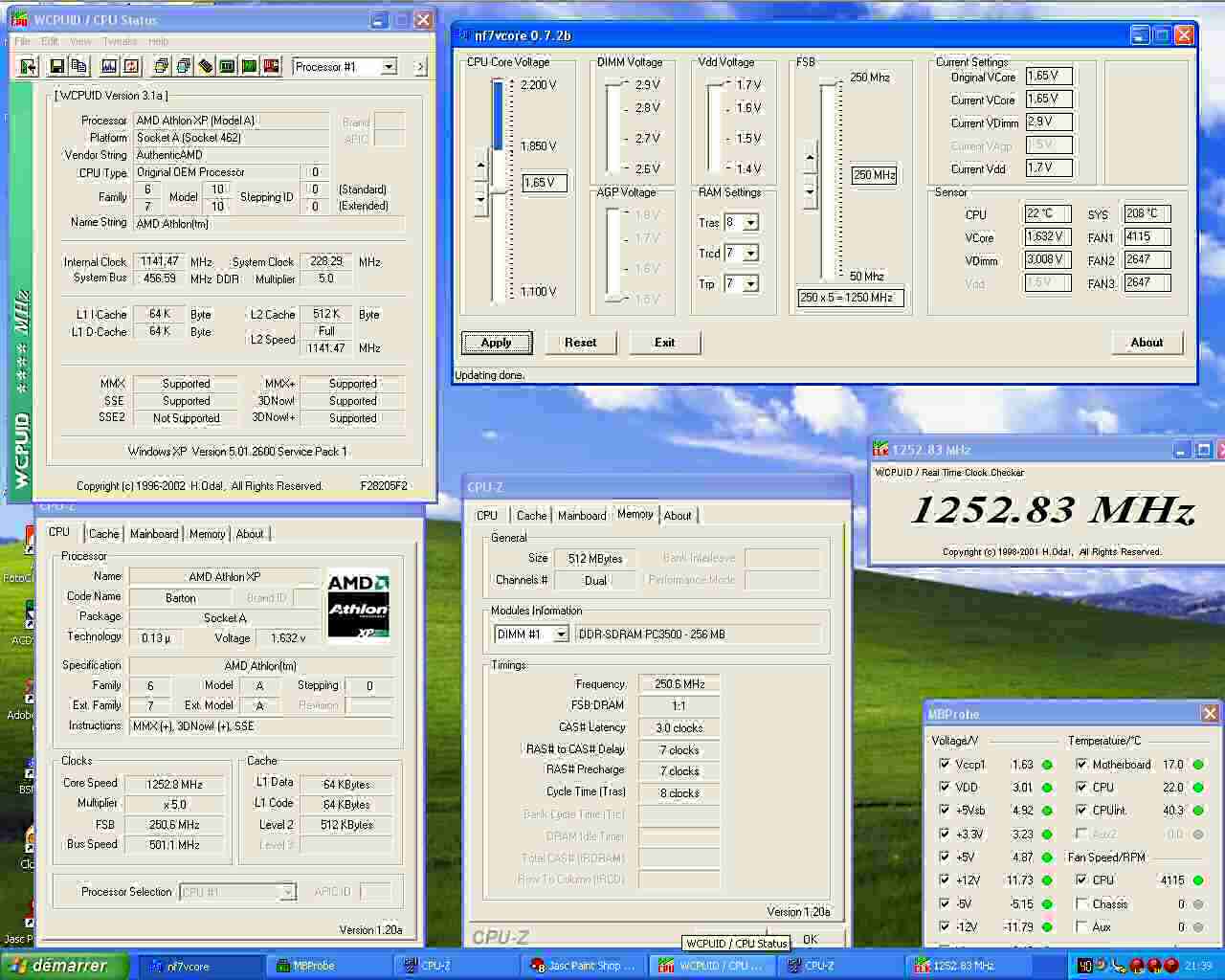Switch to Mainboard tab in left CPU-Z window
The width and height of the screenshot is (1225, 980).
point(154,534)
